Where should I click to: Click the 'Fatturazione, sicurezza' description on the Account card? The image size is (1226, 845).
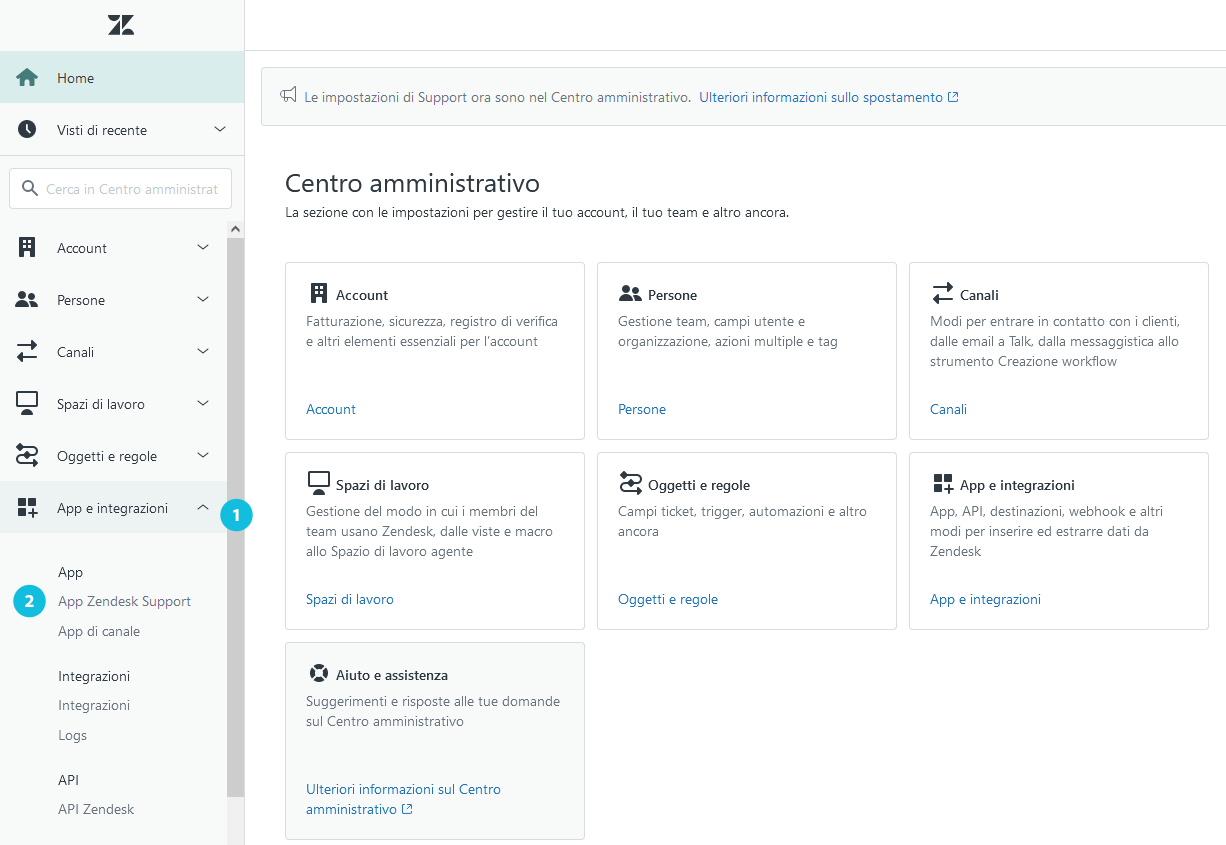(432, 331)
